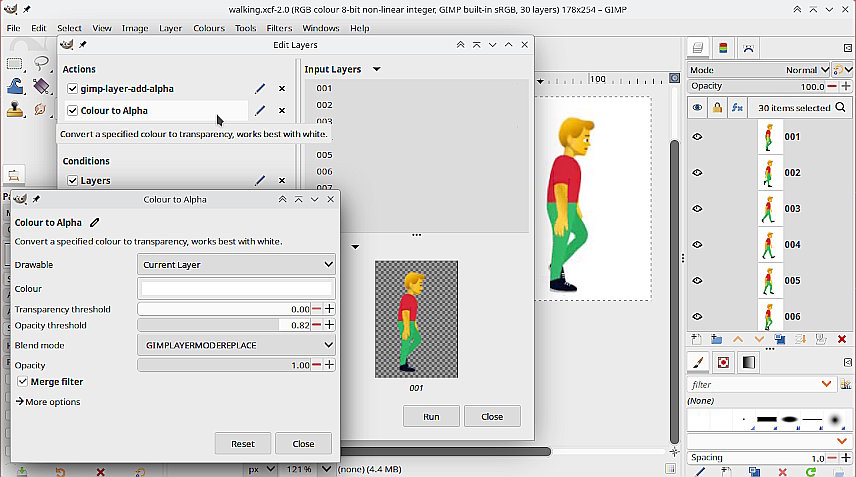Click the Reset button
This screenshot has height=477, width=856.
coord(243,443)
